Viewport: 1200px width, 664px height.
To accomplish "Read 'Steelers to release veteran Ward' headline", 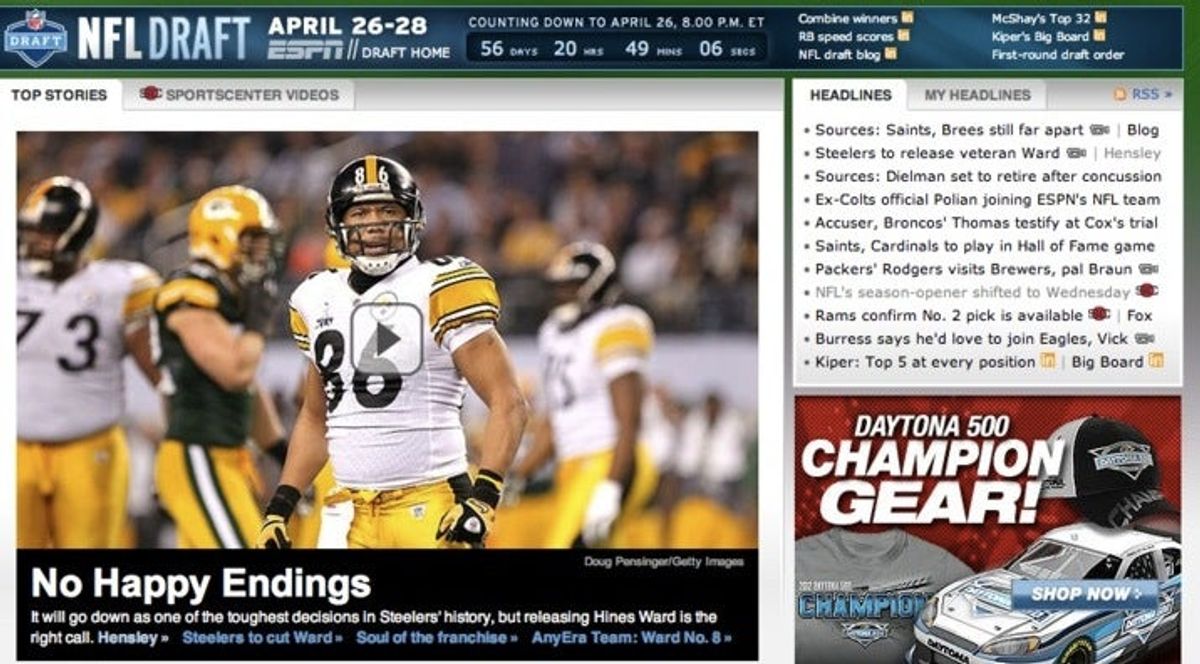I will [937, 153].
